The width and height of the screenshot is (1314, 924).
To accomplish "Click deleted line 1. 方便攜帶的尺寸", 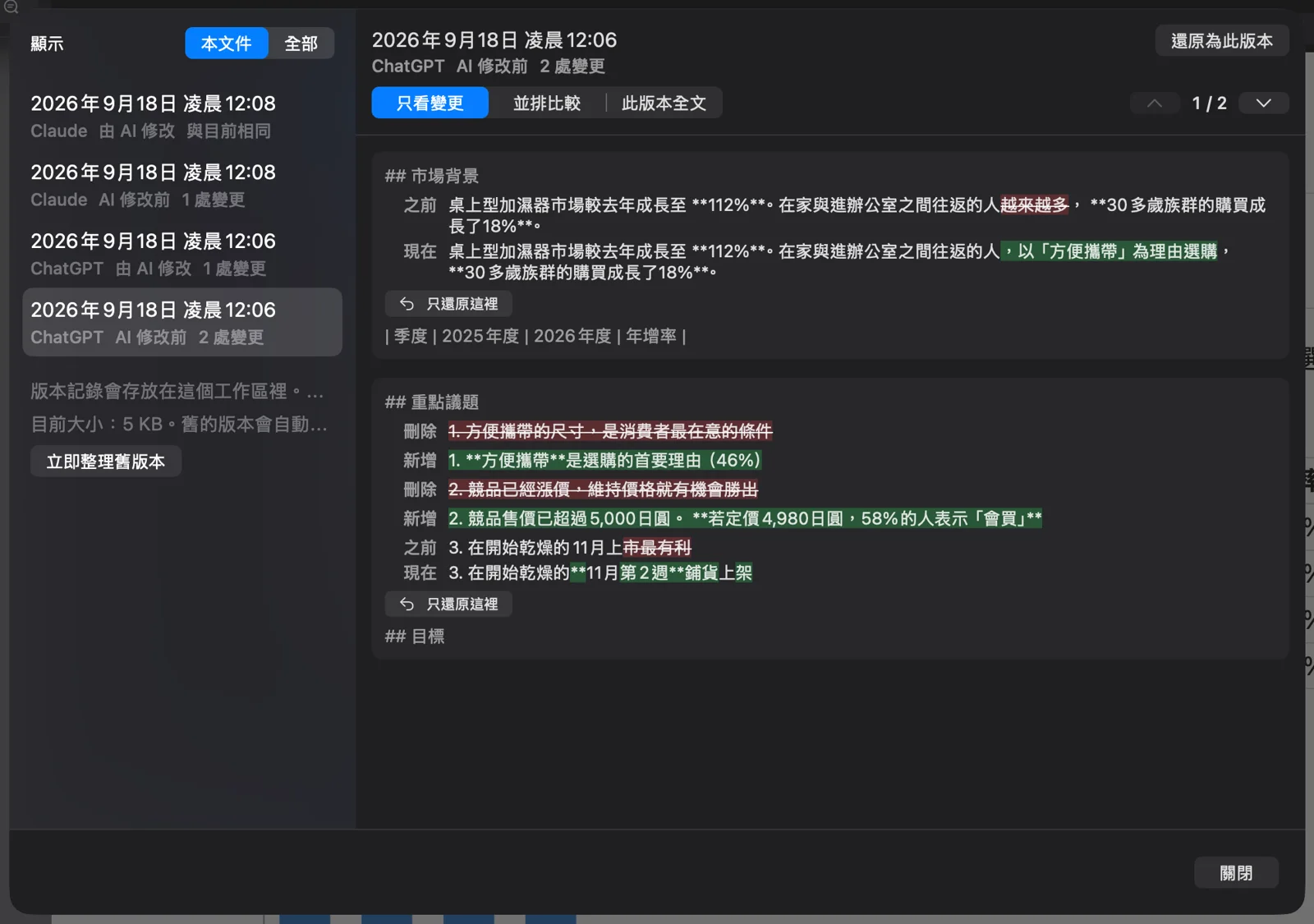I will 610,431.
